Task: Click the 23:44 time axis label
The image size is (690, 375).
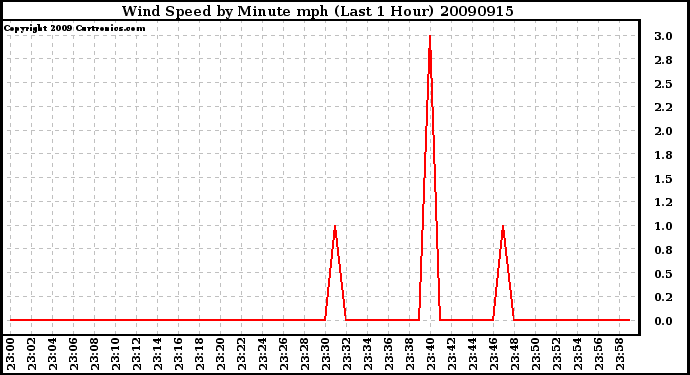Action: (x=473, y=354)
